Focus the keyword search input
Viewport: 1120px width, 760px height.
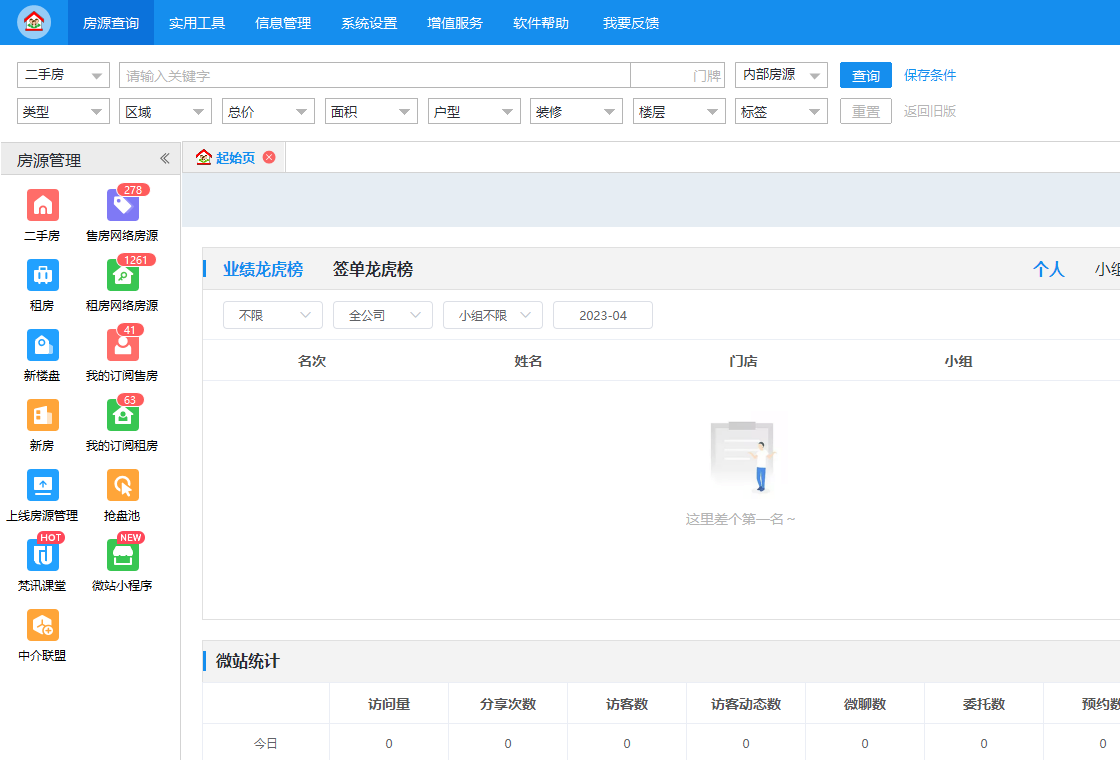(x=375, y=75)
